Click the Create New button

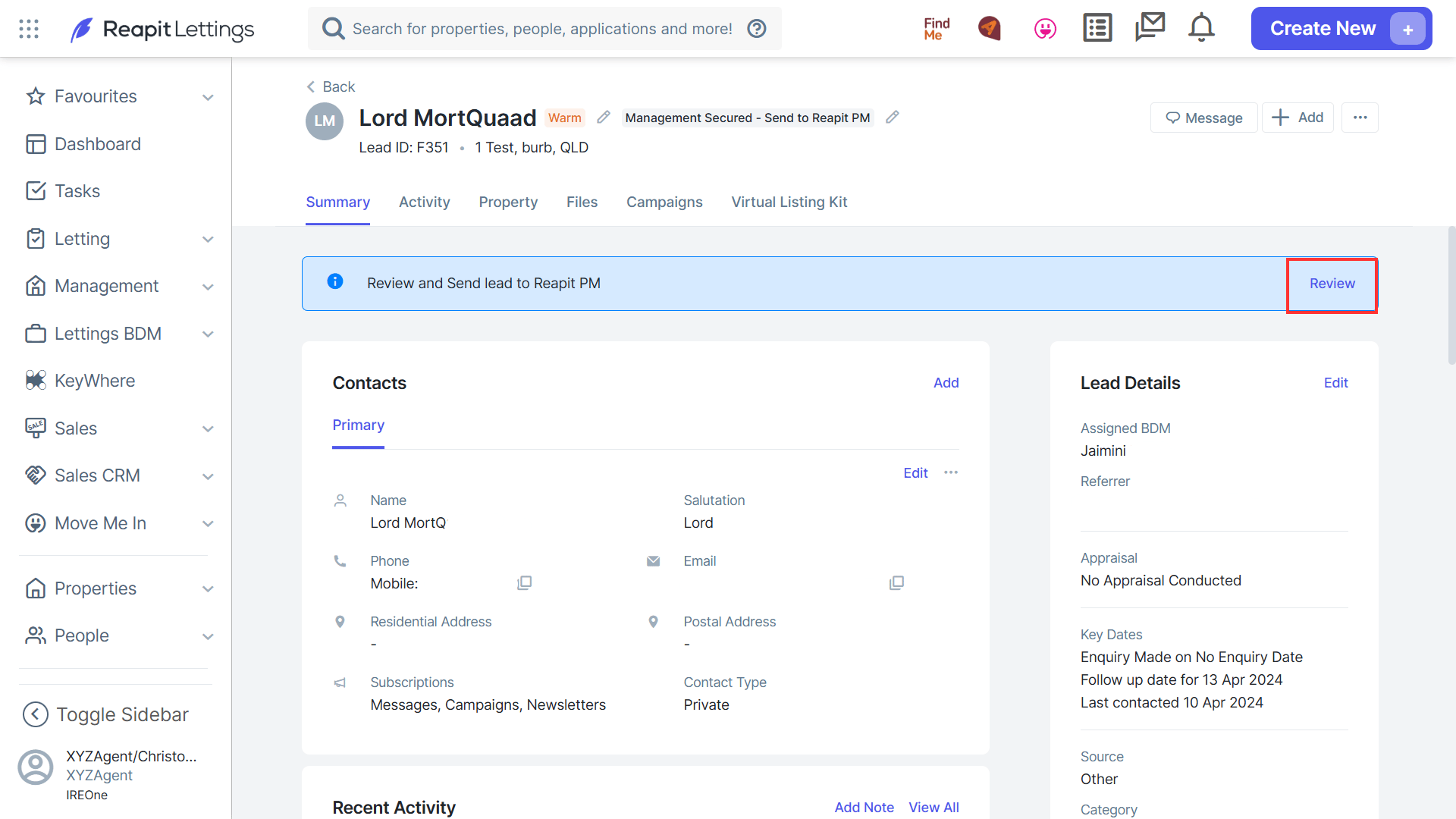click(1341, 29)
